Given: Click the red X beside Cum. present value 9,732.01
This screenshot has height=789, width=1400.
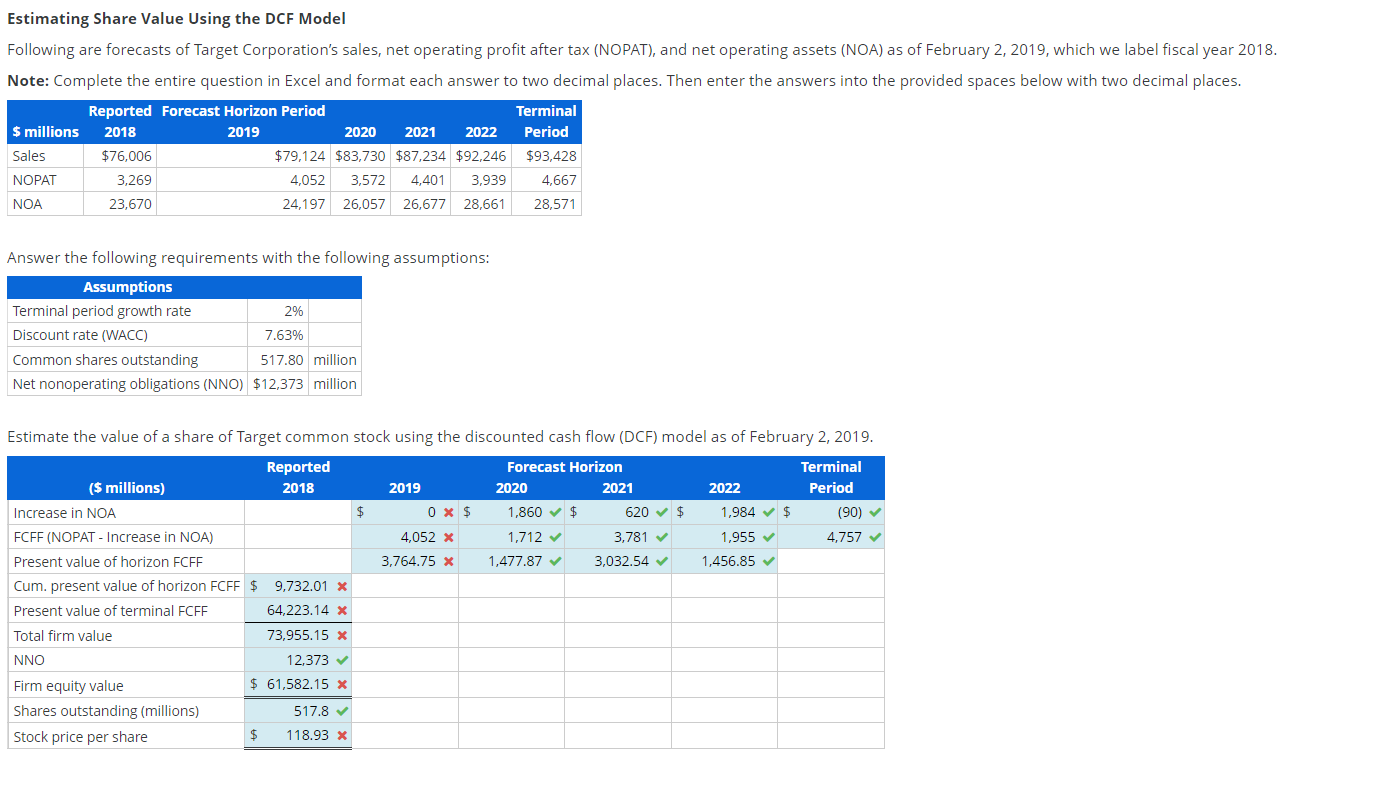Looking at the screenshot, I should tap(345, 586).
